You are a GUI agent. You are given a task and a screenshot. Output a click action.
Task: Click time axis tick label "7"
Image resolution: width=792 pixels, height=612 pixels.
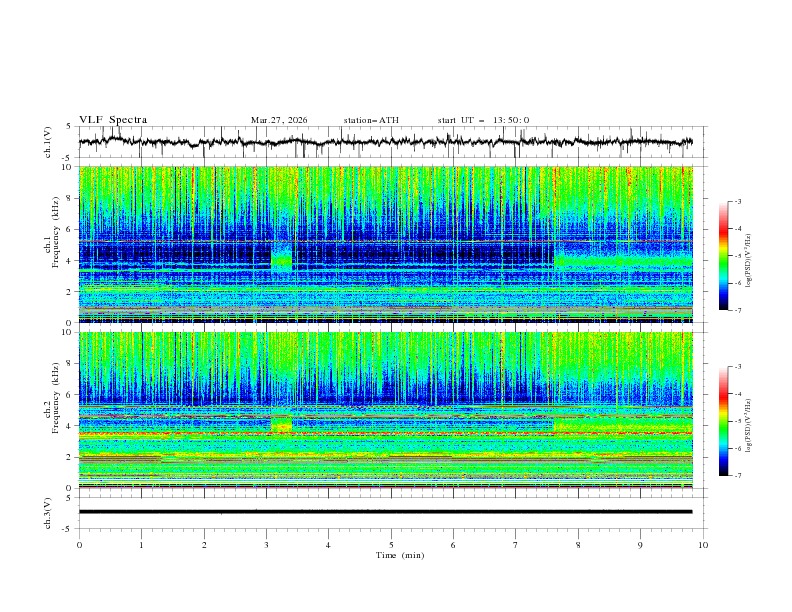coord(516,545)
